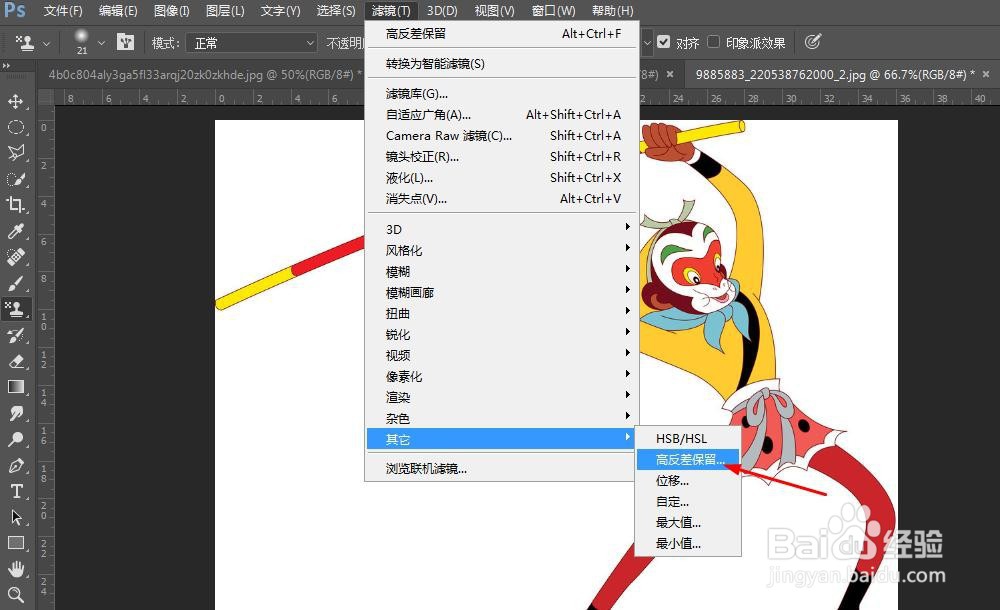Select the Dodge tool
Image resolution: width=1000 pixels, height=610 pixels.
(x=15, y=440)
